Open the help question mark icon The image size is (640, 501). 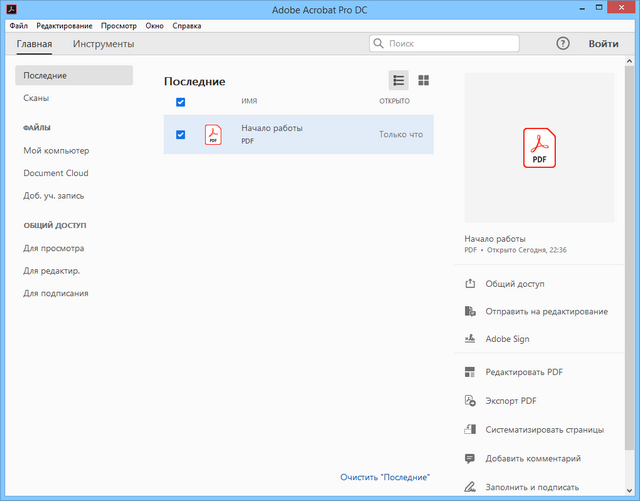click(562, 44)
